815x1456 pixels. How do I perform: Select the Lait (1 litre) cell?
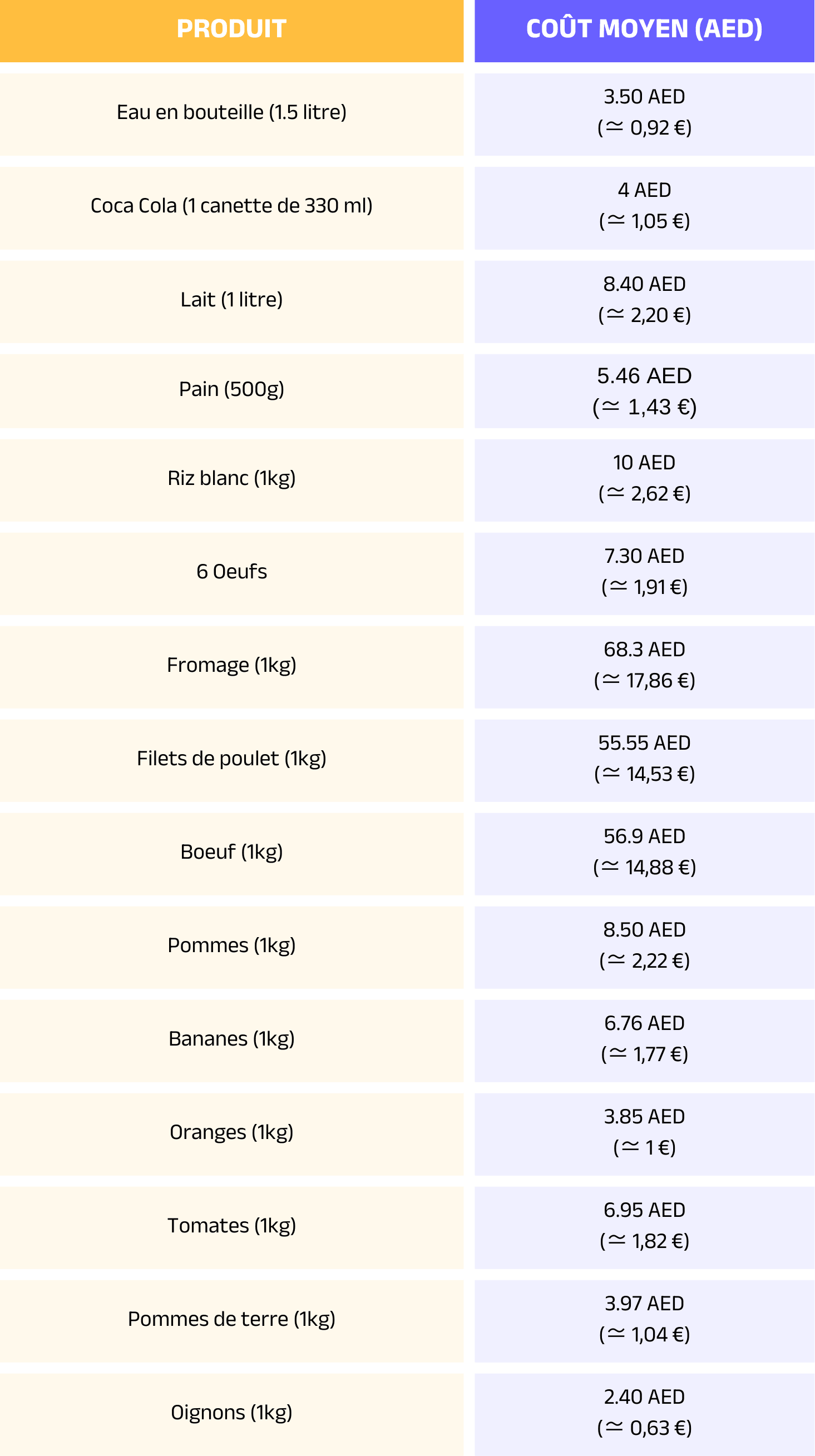click(x=231, y=300)
